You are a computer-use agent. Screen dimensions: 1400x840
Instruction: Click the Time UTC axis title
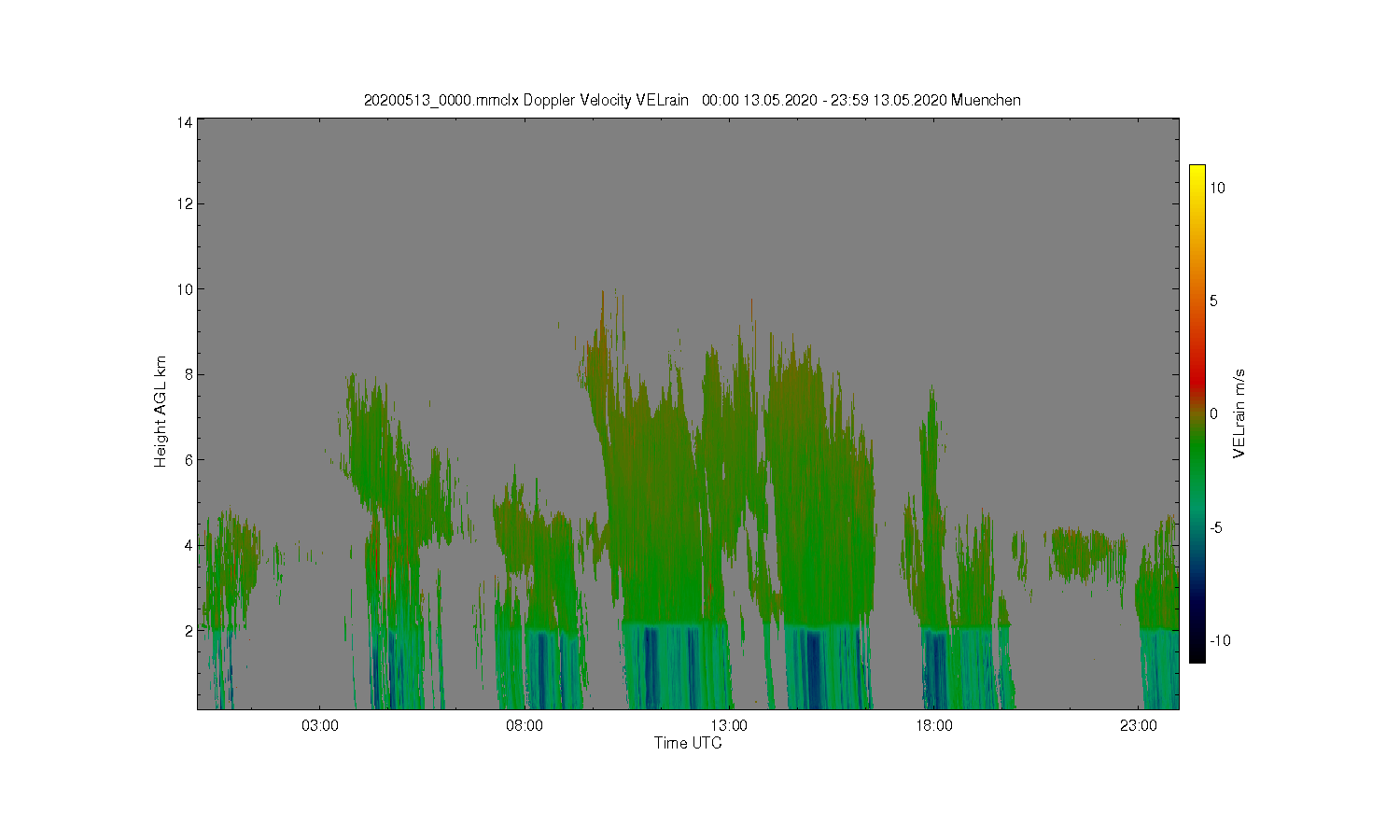point(688,744)
